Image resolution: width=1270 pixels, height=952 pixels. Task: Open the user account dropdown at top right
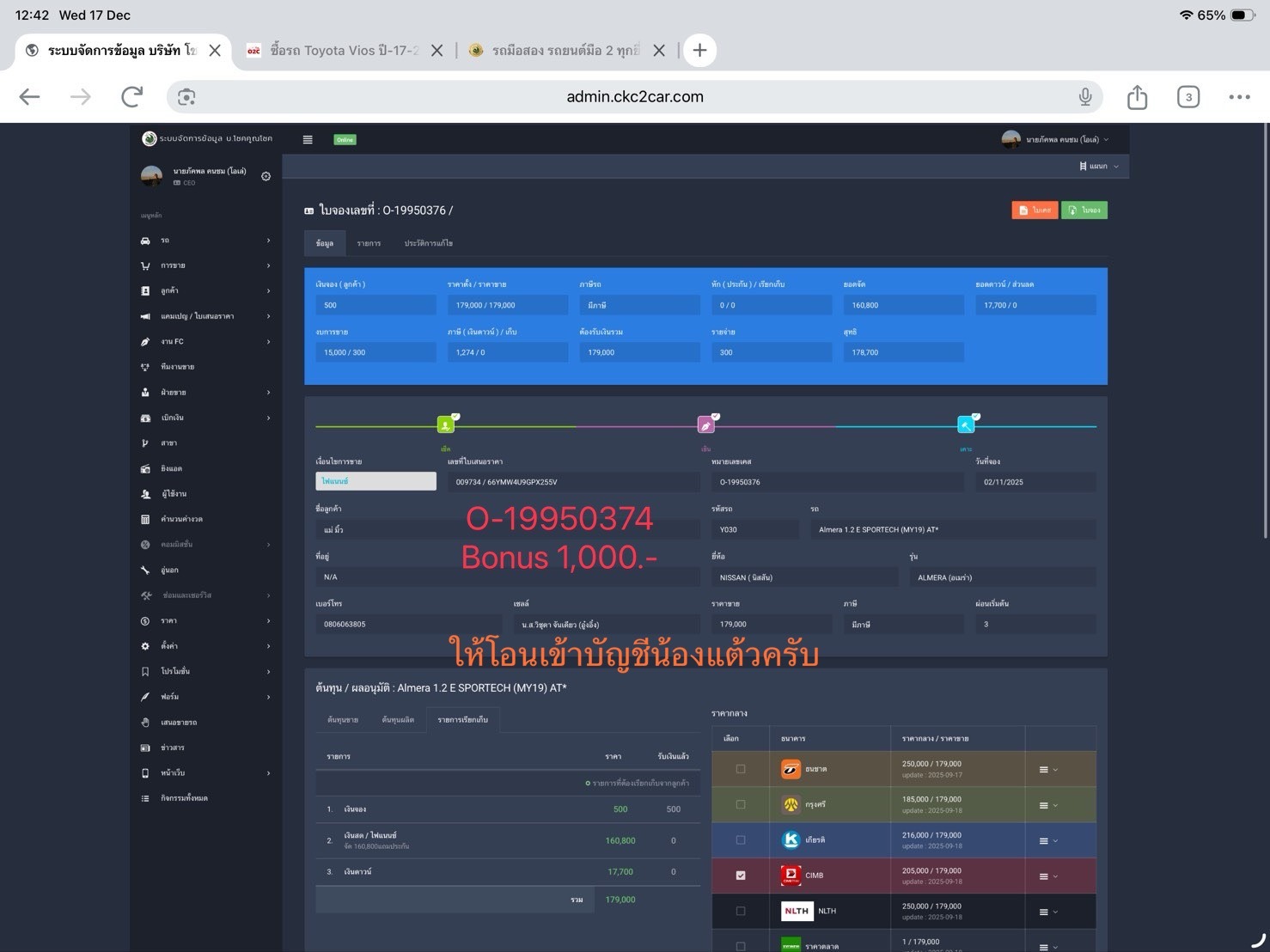1055,139
